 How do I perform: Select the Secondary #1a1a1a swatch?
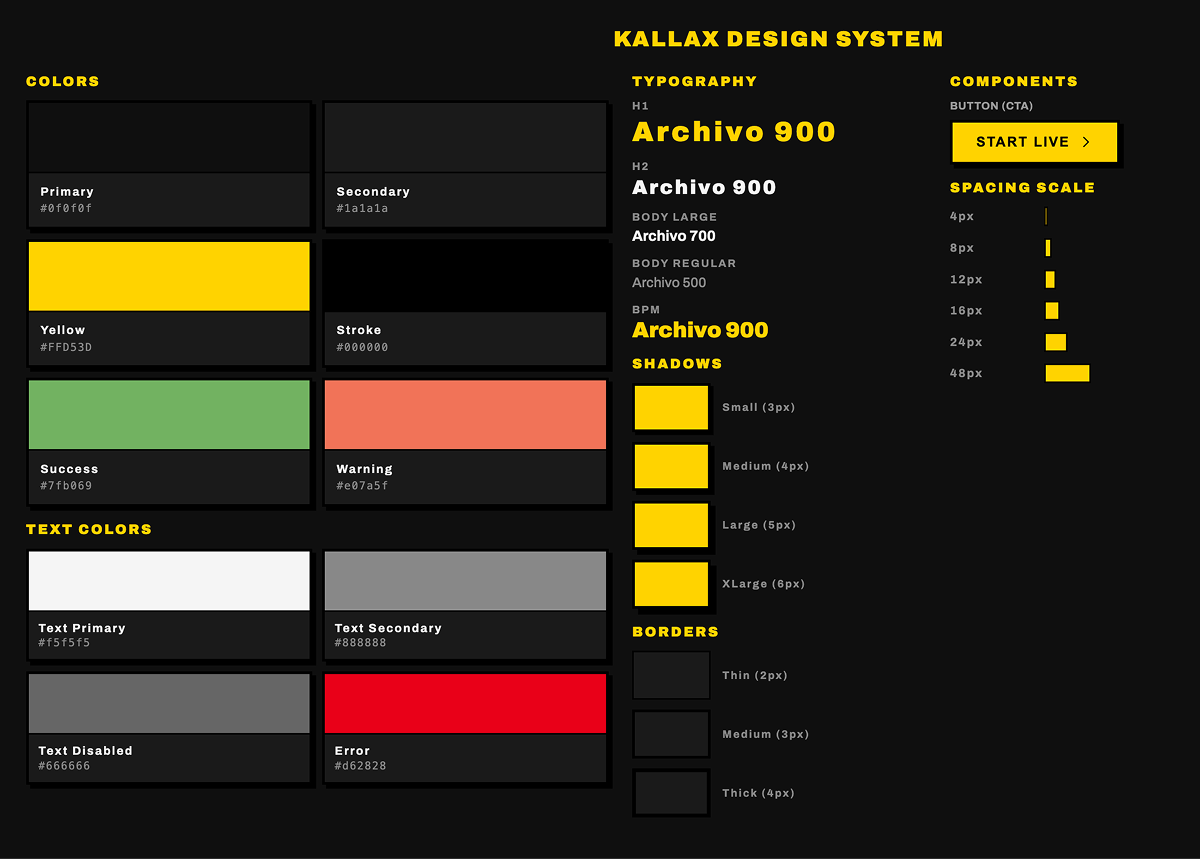coord(464,137)
